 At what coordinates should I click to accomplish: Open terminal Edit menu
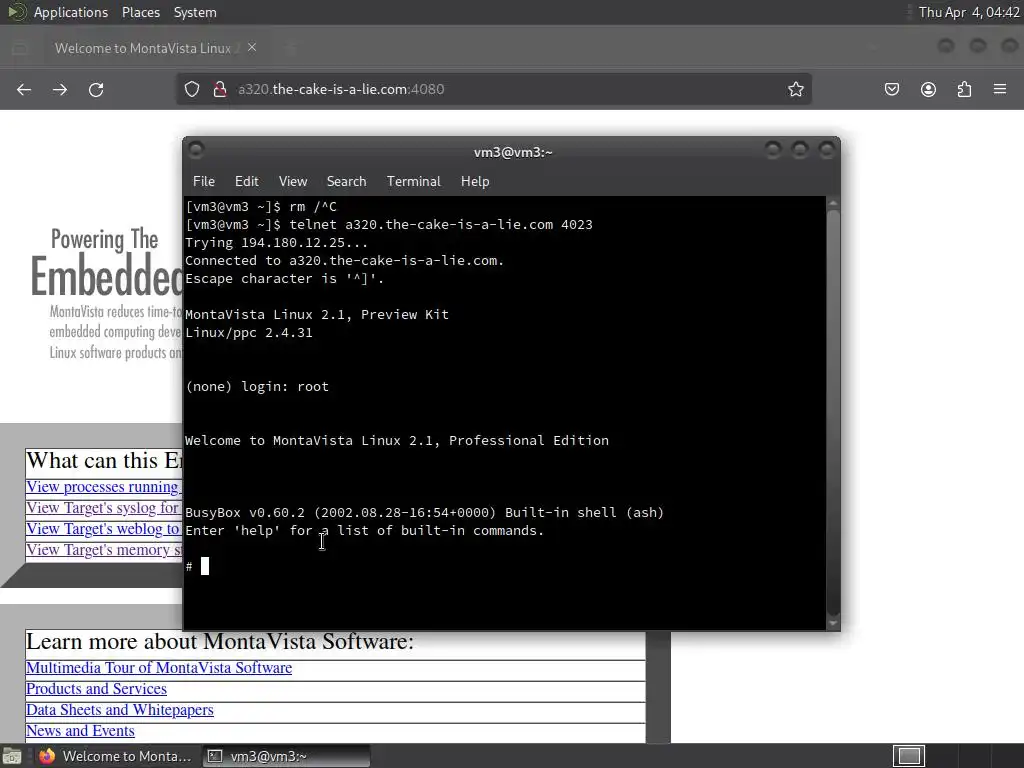[247, 182]
